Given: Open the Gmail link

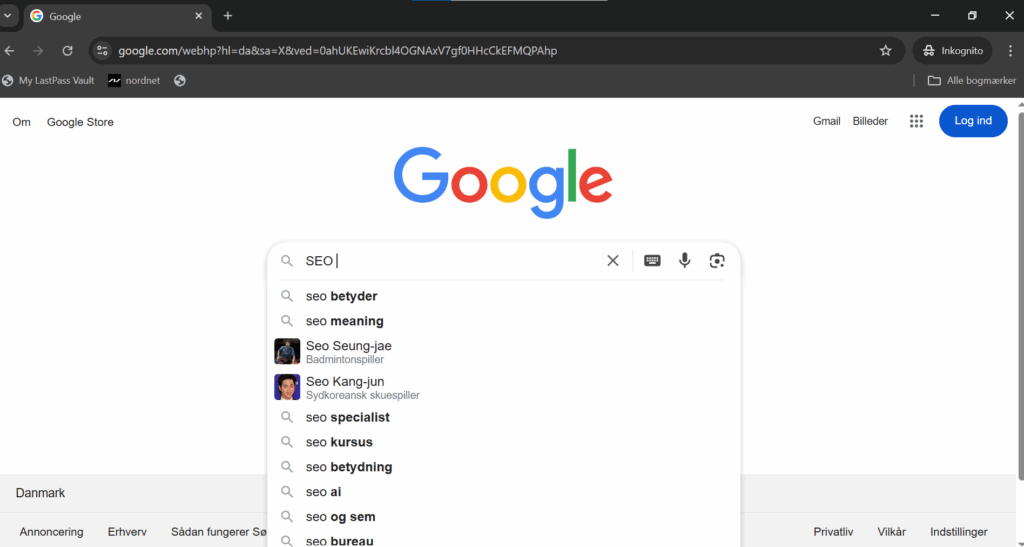Looking at the screenshot, I should click(826, 121).
